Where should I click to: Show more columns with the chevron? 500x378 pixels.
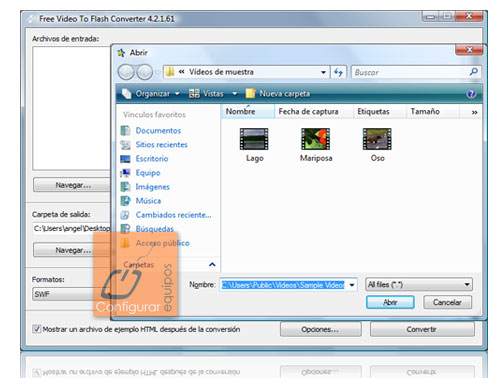(x=474, y=112)
